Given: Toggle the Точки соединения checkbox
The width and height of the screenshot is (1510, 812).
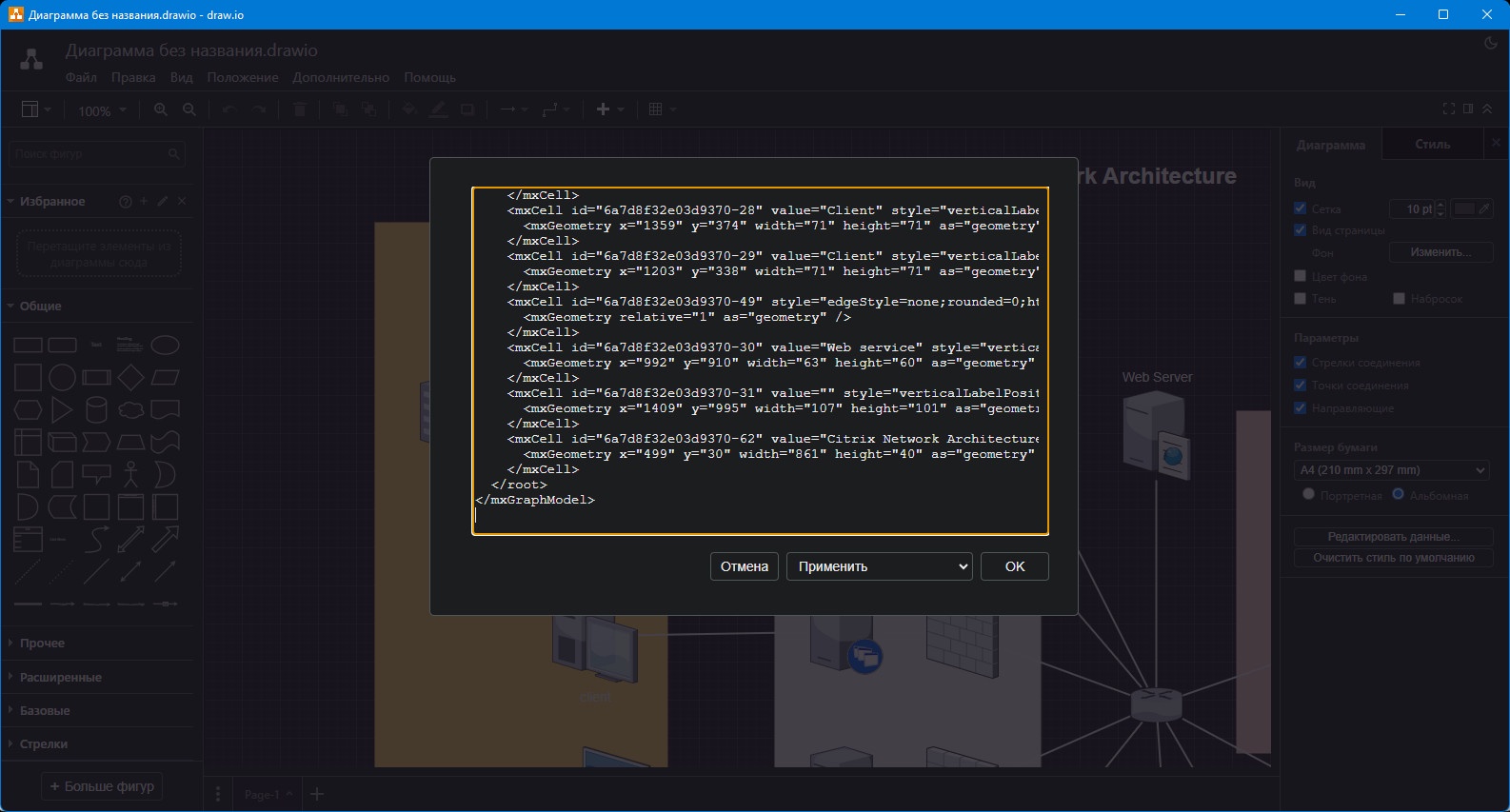Looking at the screenshot, I should click(x=1300, y=386).
